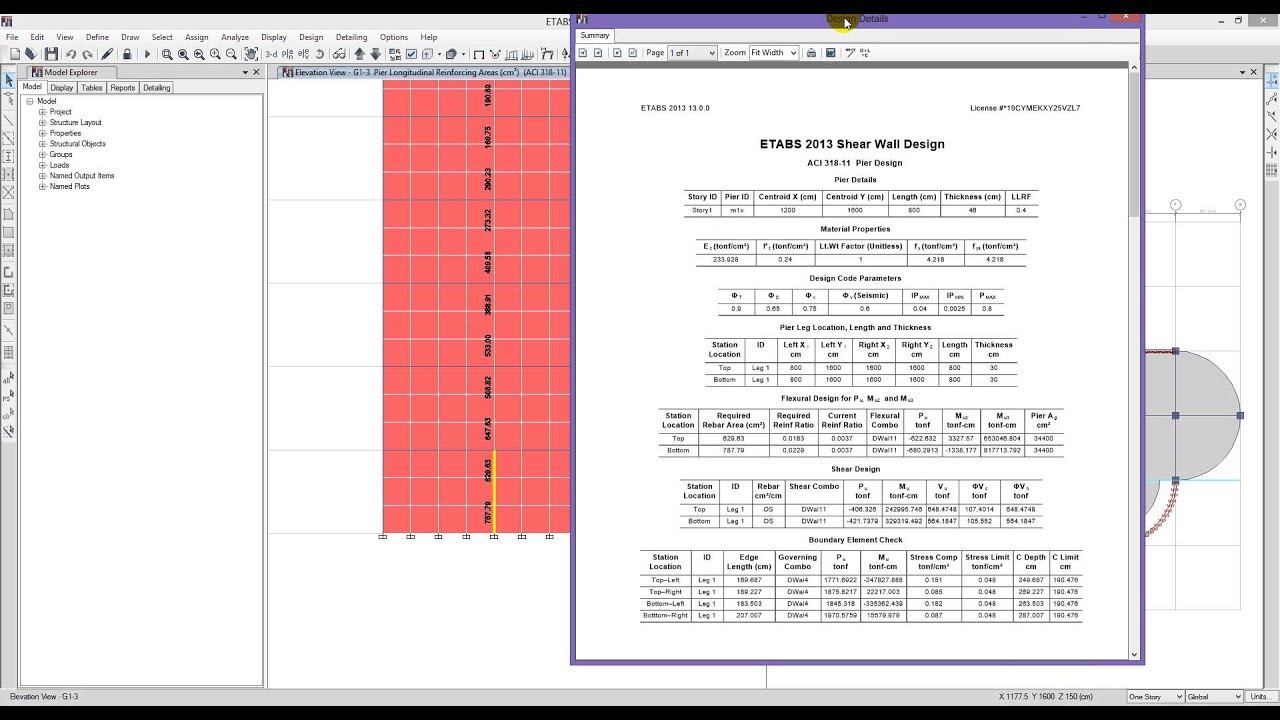Click the Move Up in List arrow
1280x720 pixels.
click(360, 54)
